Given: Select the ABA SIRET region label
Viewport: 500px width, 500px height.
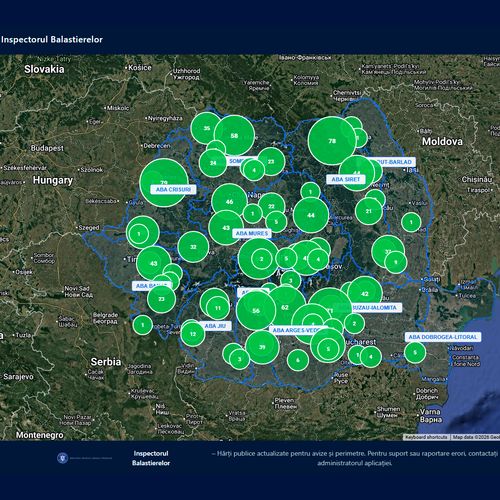Looking at the screenshot, I should point(346,179).
